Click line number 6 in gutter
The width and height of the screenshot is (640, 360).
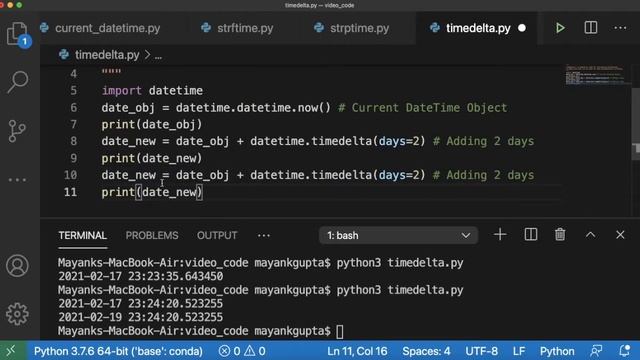73,107
